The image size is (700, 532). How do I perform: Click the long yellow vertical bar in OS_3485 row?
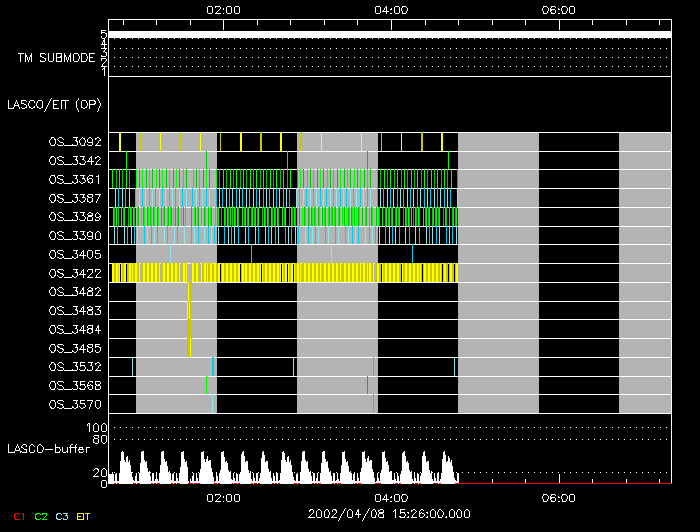coord(189,340)
